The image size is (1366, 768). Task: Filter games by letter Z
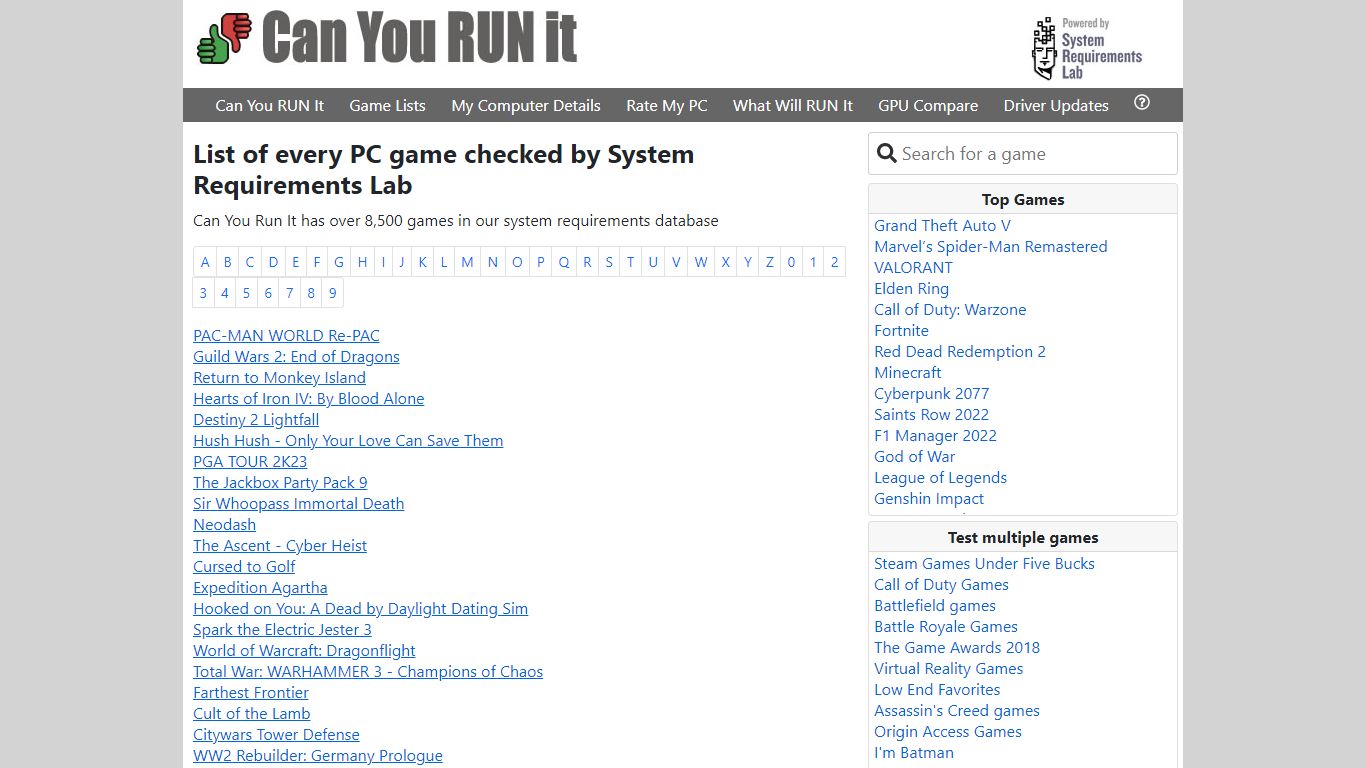[770, 262]
